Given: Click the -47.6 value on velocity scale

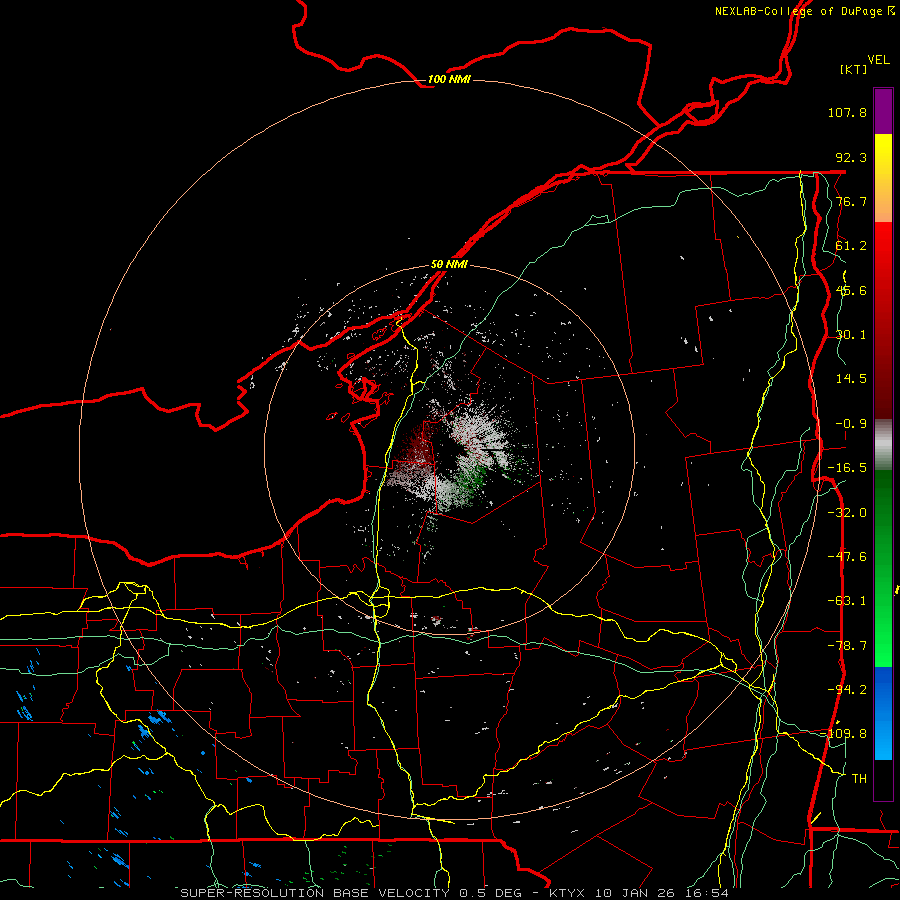Looking at the screenshot, I should pyautogui.click(x=847, y=557).
